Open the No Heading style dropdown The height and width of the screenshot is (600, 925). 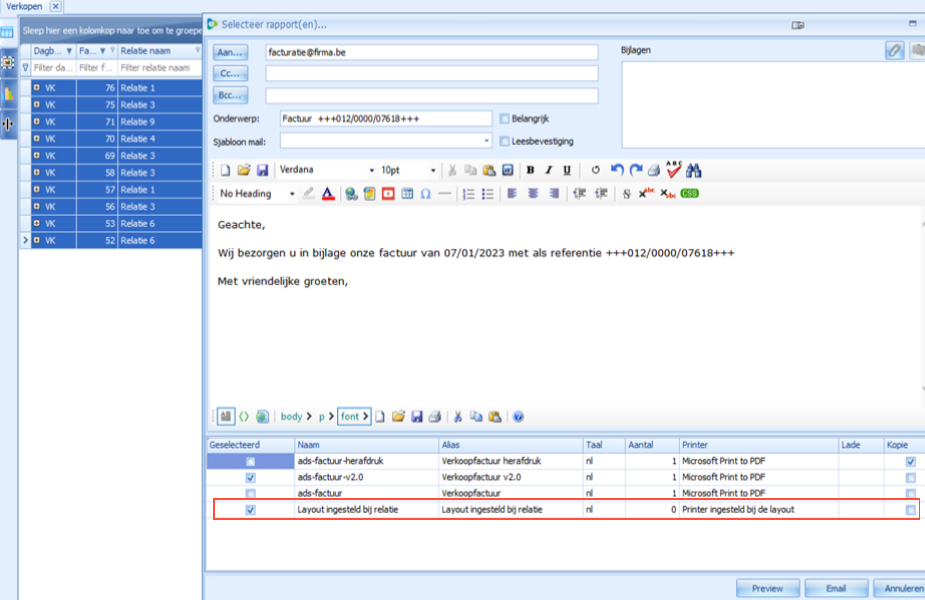[x=292, y=194]
